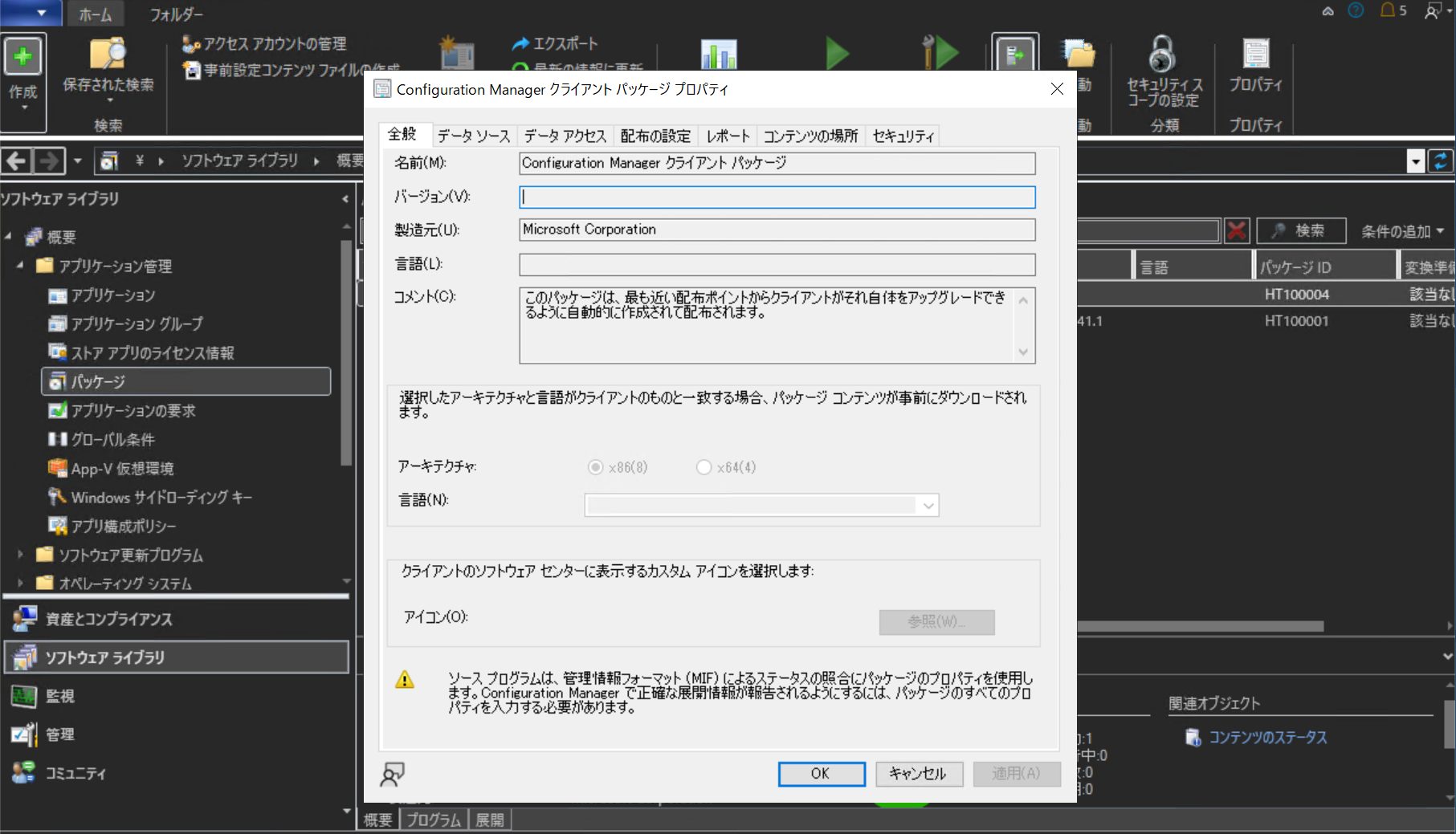Viewport: 1456px width, 834px height.
Task: Click the キャンセル button
Action: click(918, 774)
